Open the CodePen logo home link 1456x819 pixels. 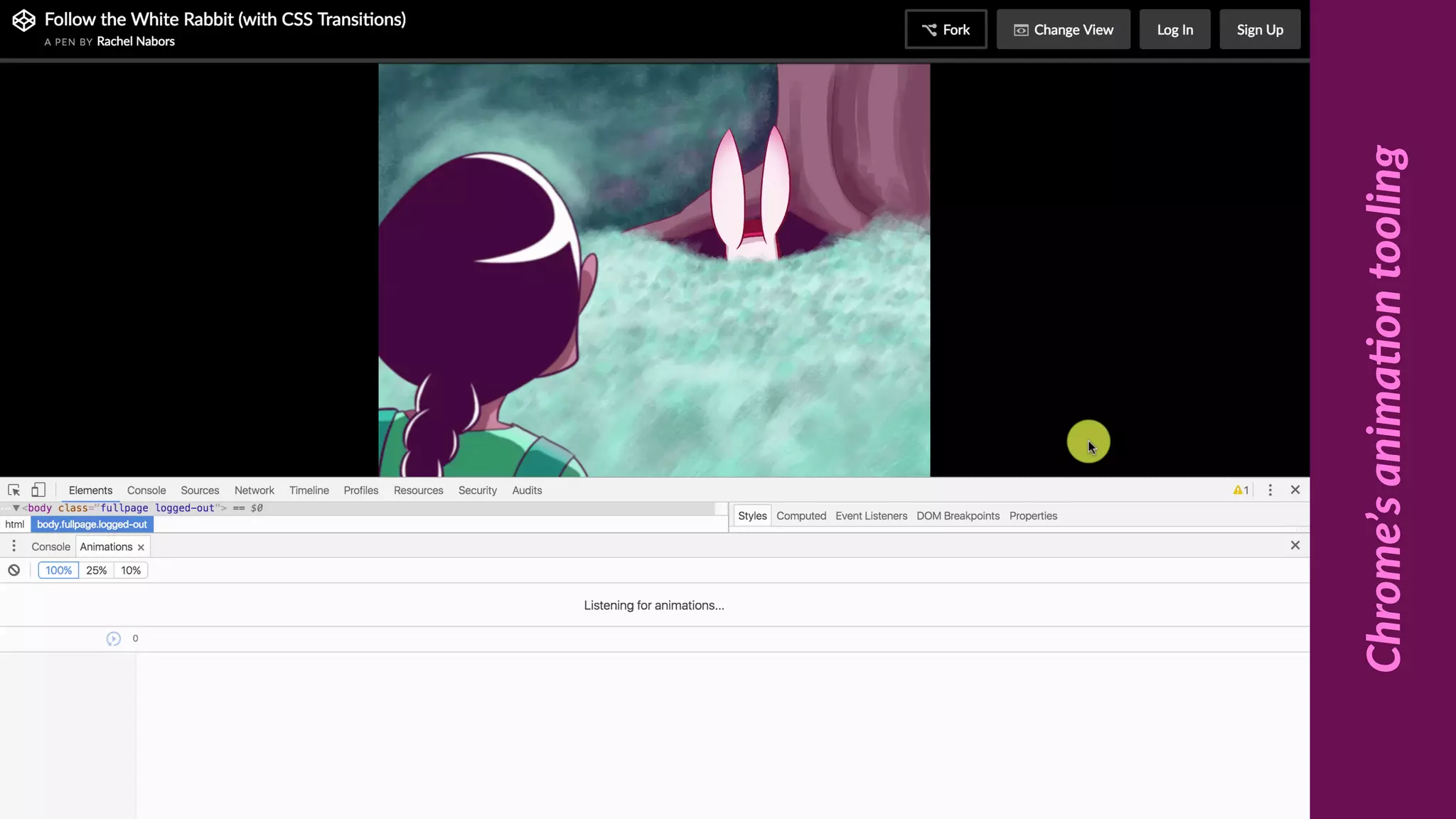point(23,21)
